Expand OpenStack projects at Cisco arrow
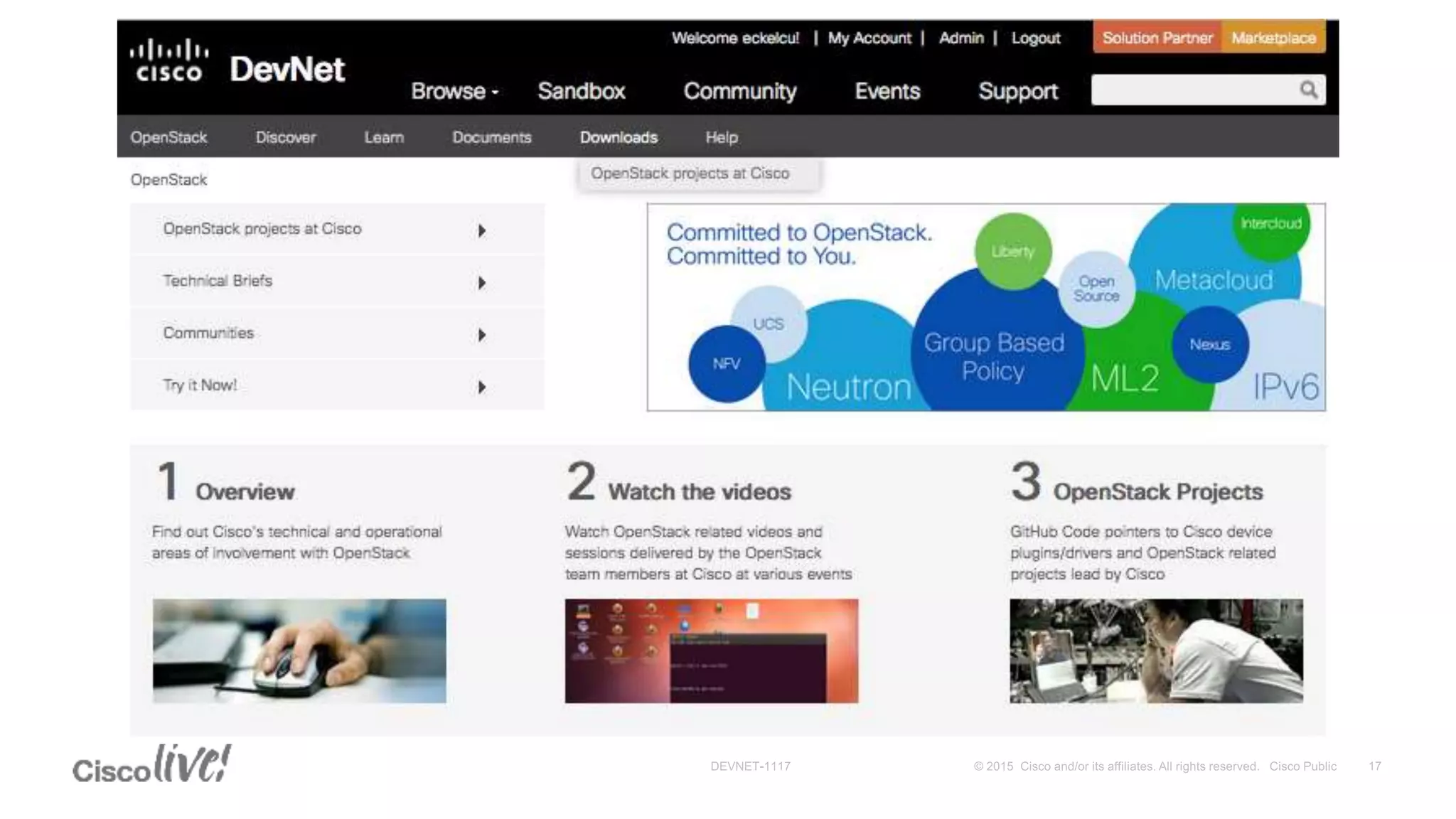The height and width of the screenshot is (819, 1456). tap(481, 230)
